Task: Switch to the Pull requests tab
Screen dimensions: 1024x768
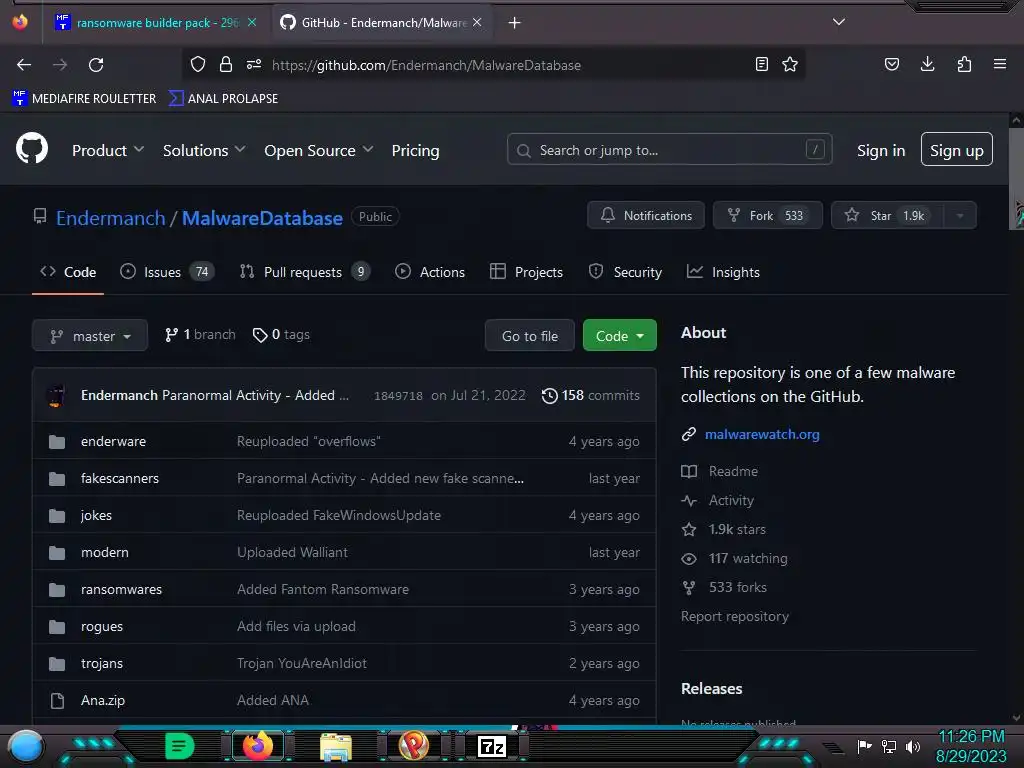Action: (305, 272)
